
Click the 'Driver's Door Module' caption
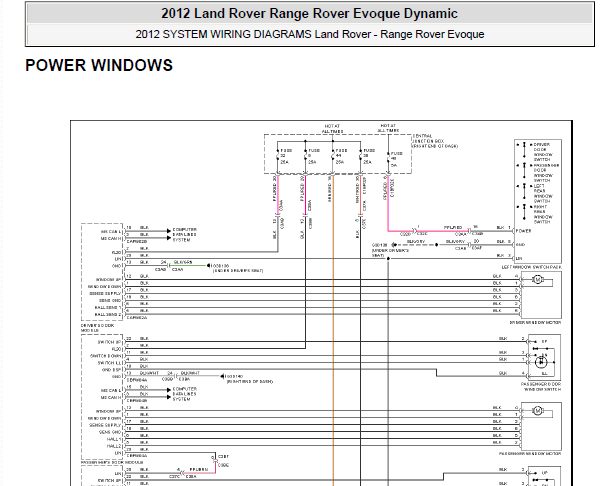(97, 328)
